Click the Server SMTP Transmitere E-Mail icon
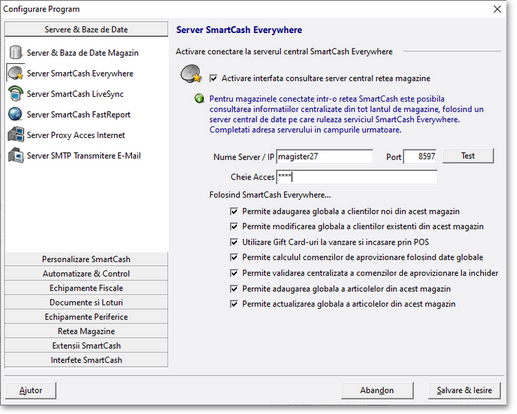The image size is (517, 414). click(x=16, y=155)
